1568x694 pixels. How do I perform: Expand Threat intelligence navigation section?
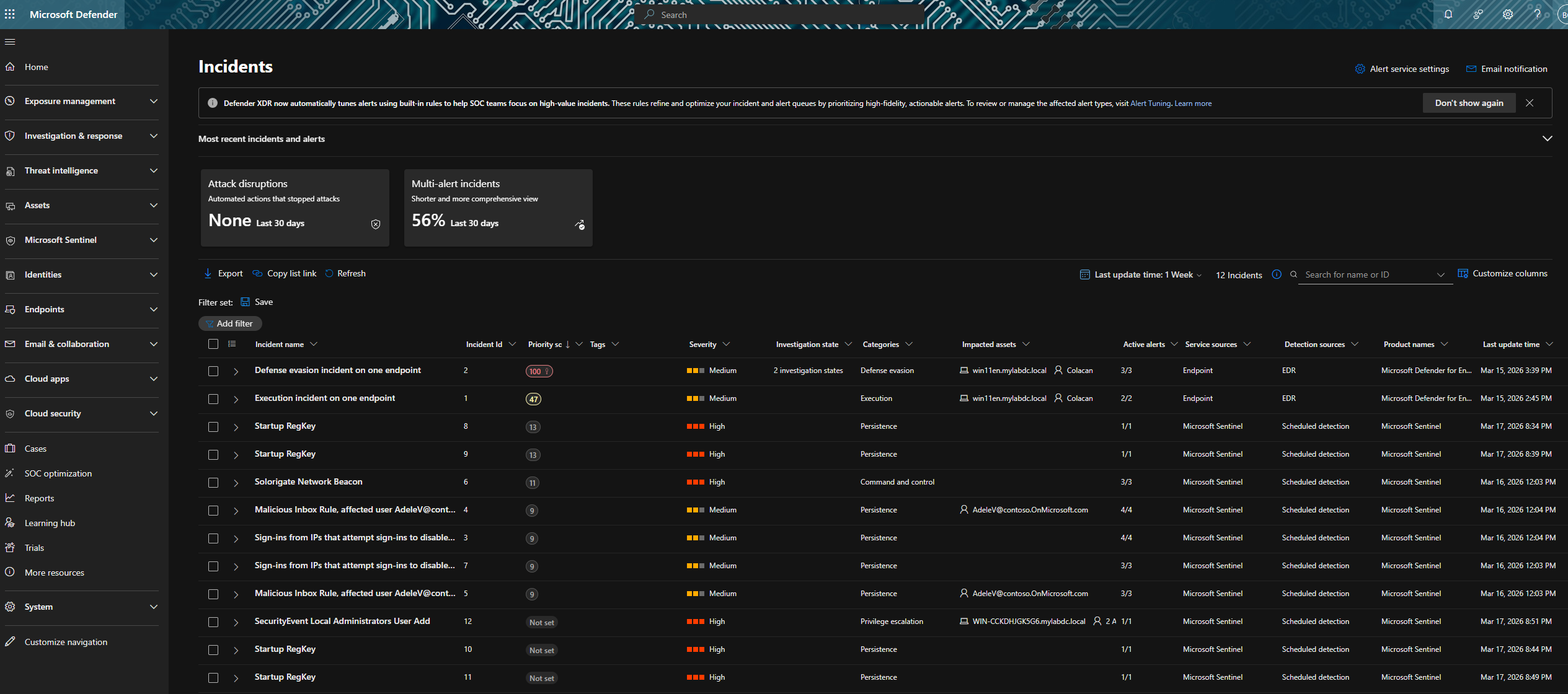click(x=81, y=170)
